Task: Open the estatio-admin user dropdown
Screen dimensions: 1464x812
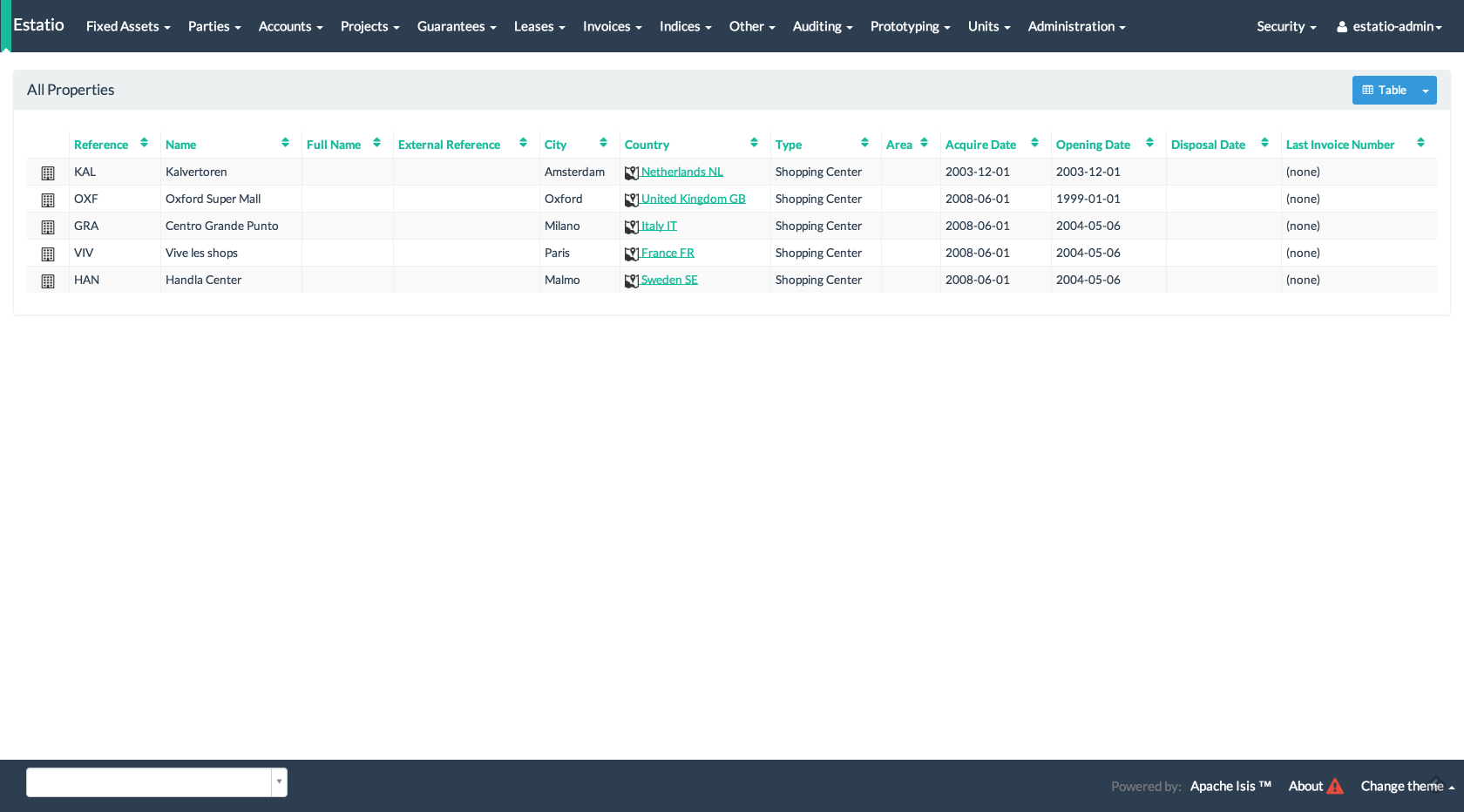Action: [1389, 26]
